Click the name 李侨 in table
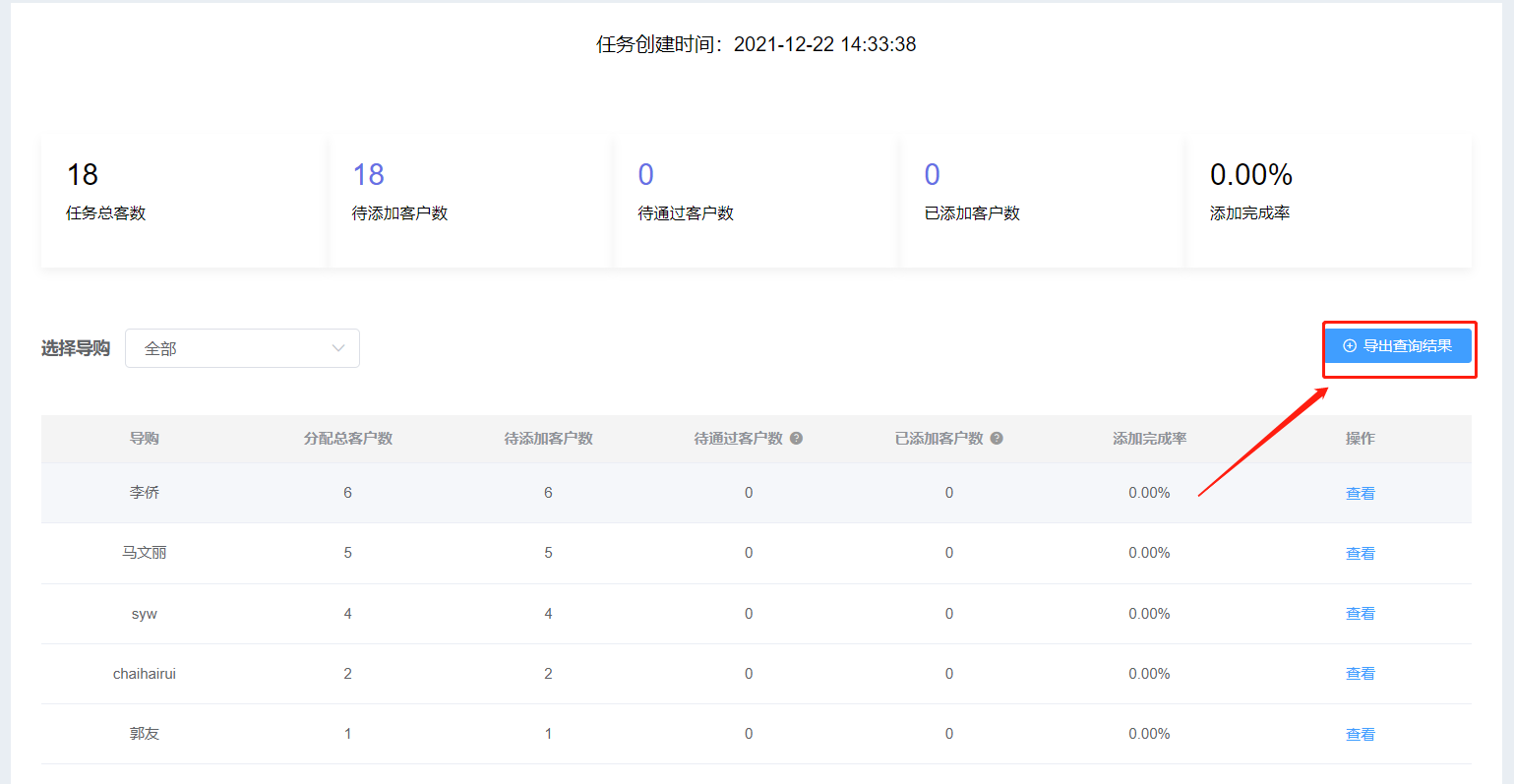1514x784 pixels. (145, 493)
